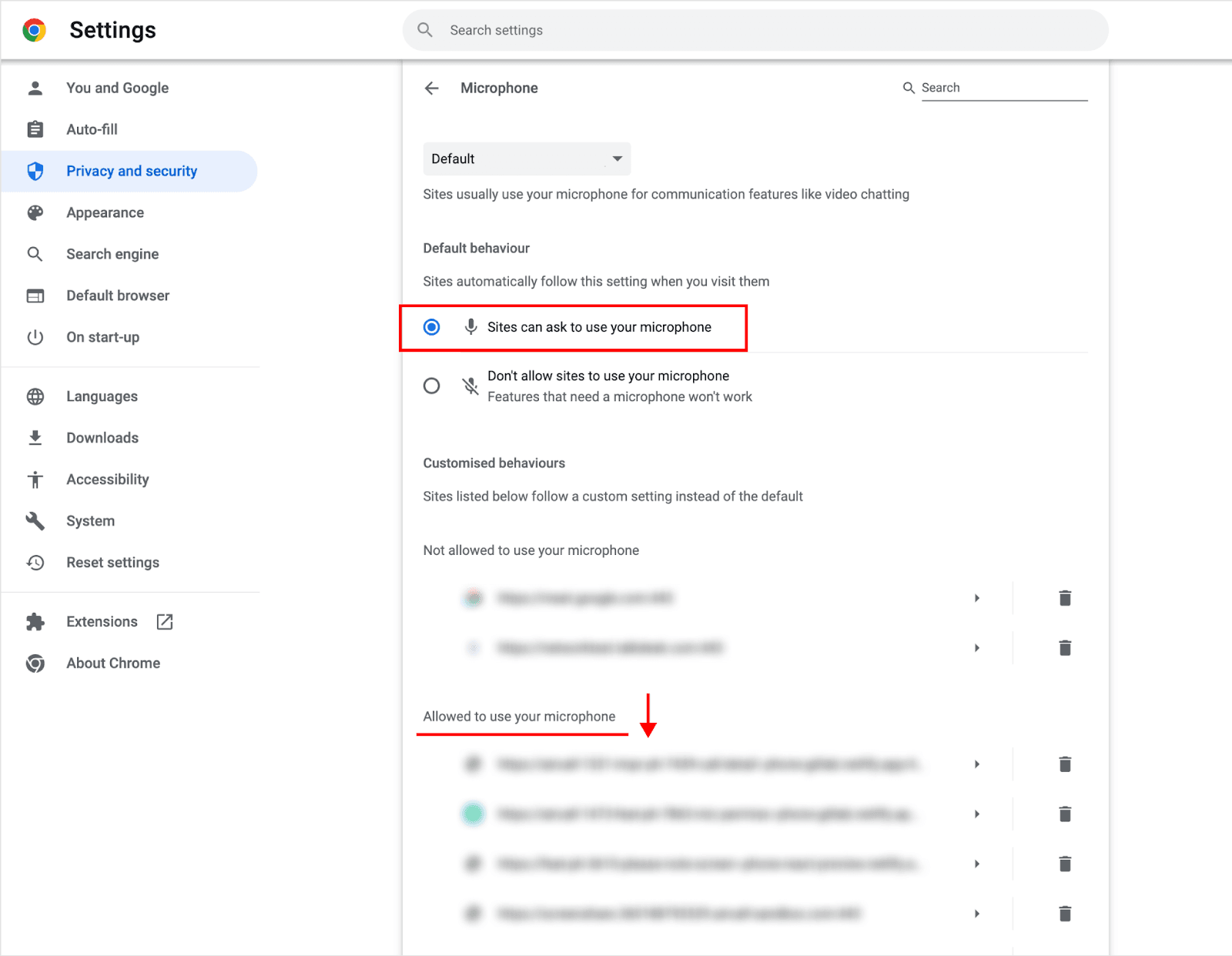This screenshot has height=956, width=1232.
Task: Click the System wrench icon
Action: (x=35, y=520)
